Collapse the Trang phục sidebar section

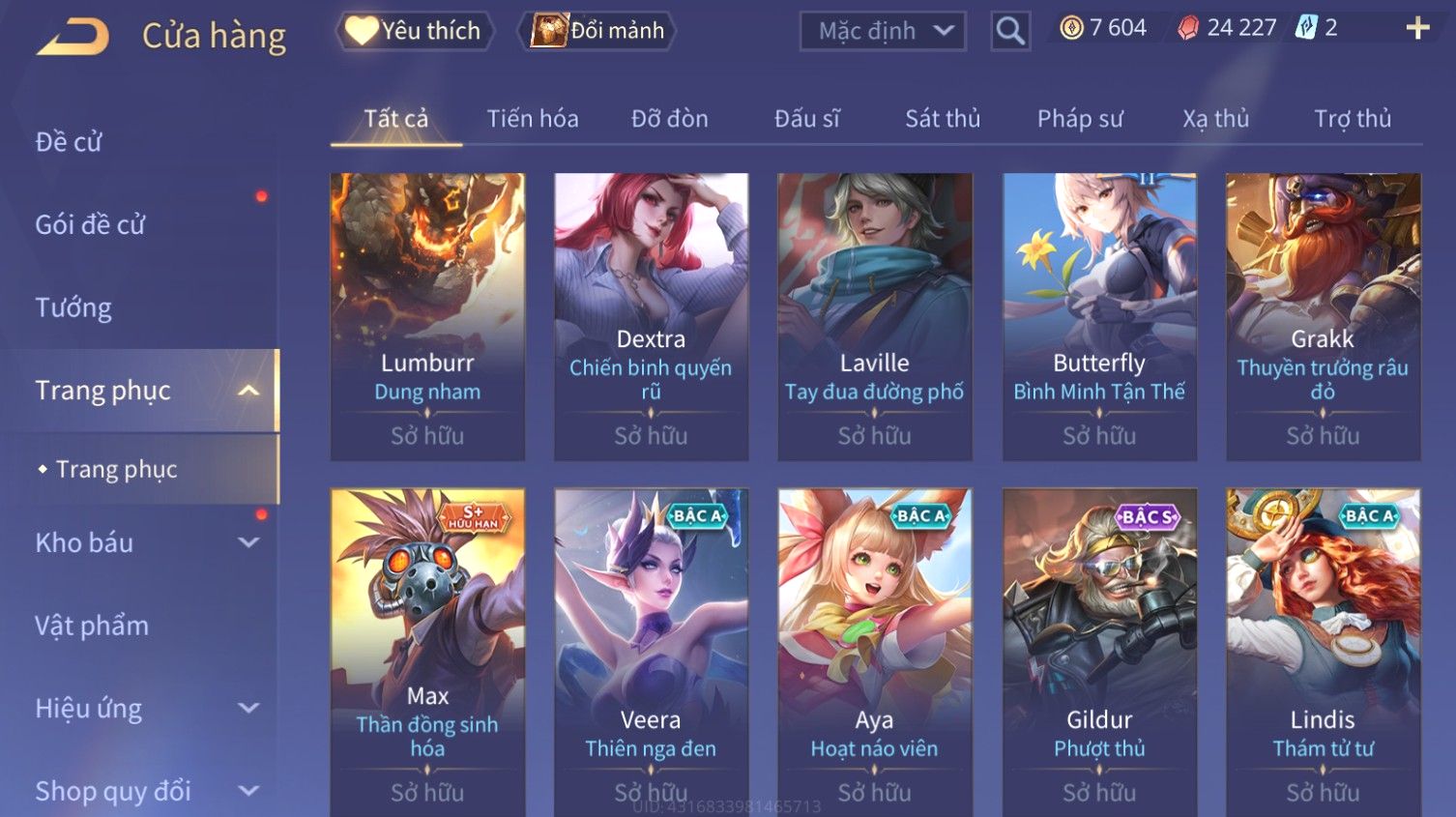[x=248, y=391]
